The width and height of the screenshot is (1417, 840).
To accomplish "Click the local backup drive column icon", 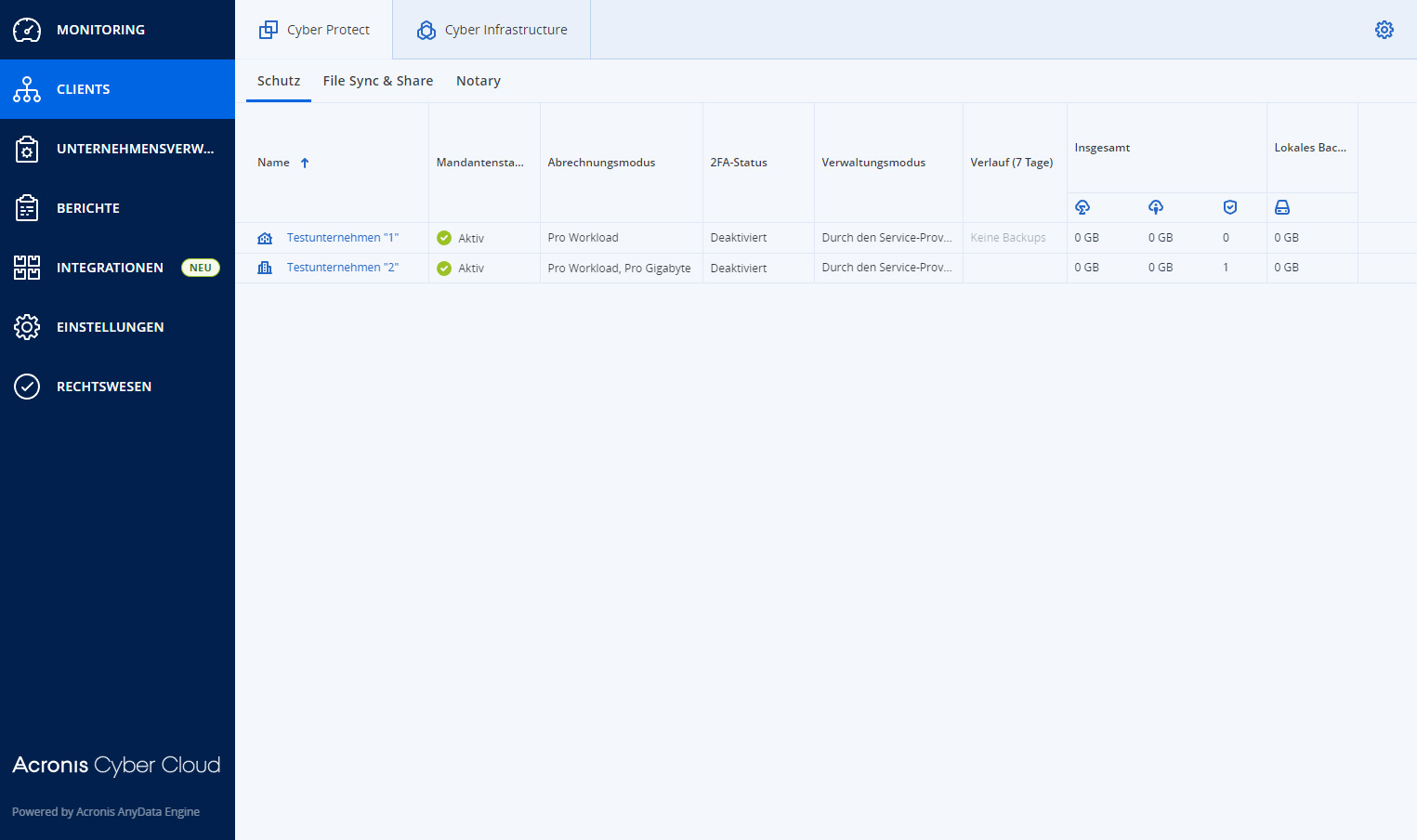I will click(1282, 207).
